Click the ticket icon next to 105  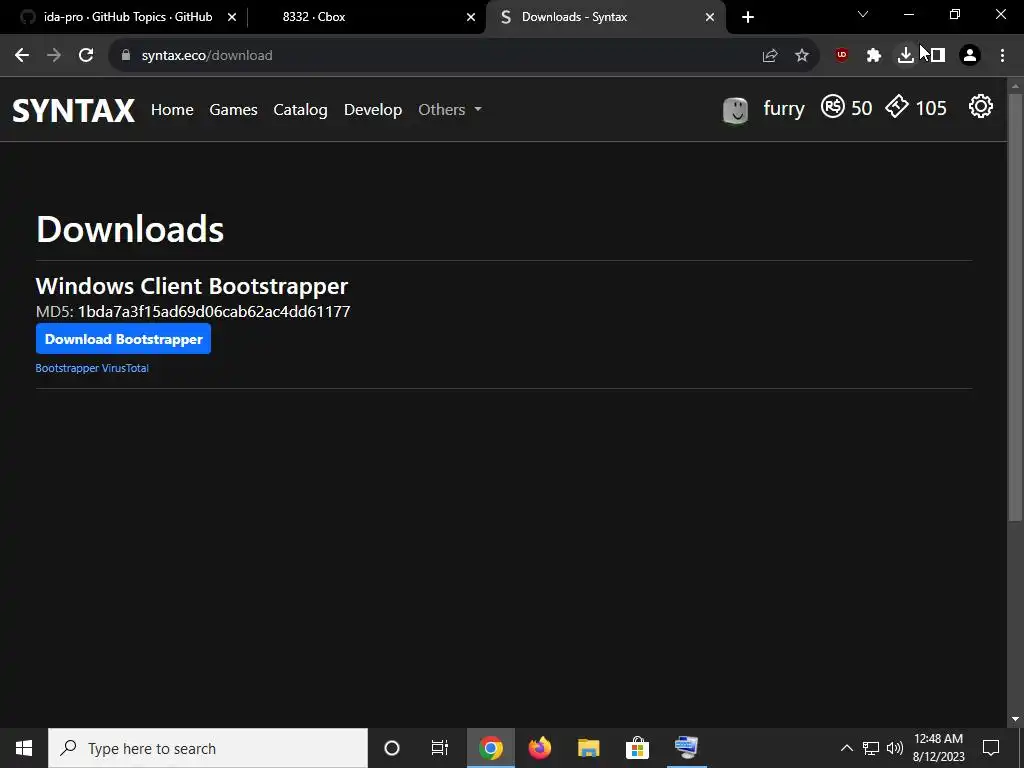point(897,106)
